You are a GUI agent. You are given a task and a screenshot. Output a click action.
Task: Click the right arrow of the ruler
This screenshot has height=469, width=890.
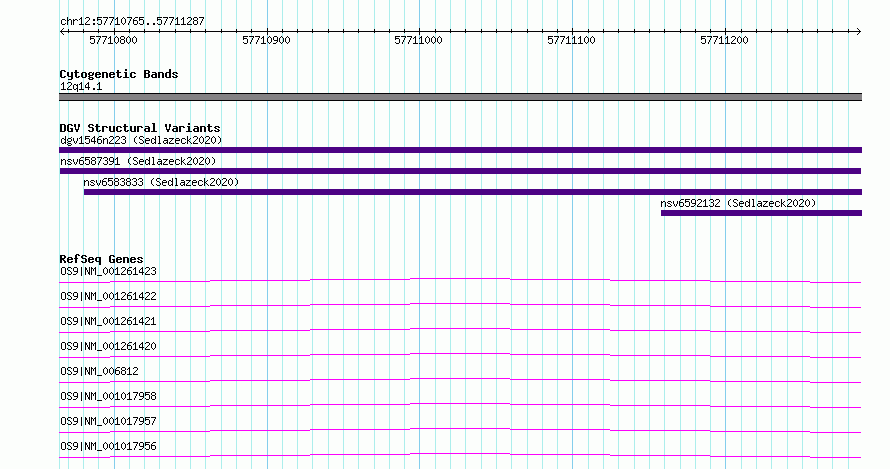858,32
